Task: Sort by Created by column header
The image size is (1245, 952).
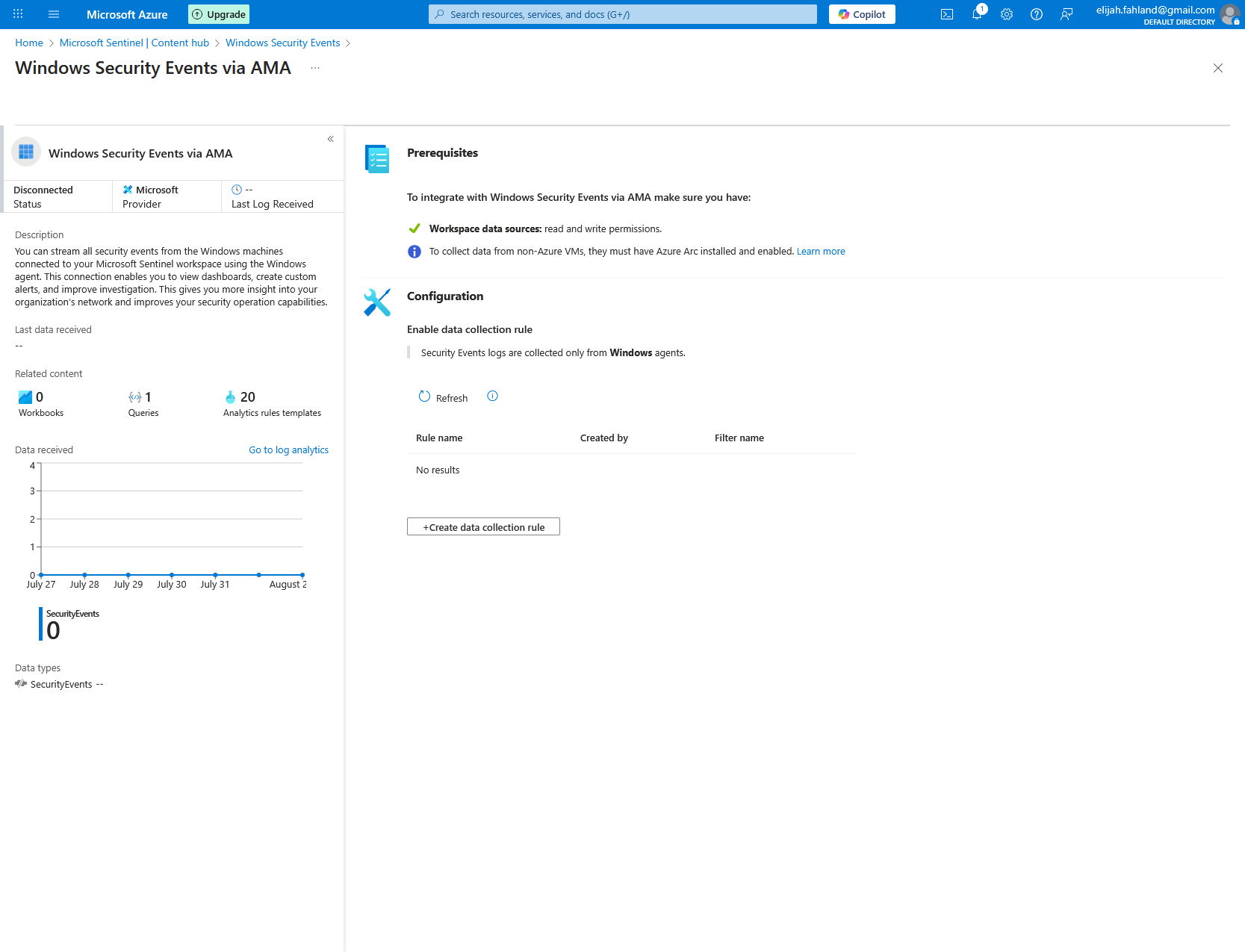Action: 604,438
